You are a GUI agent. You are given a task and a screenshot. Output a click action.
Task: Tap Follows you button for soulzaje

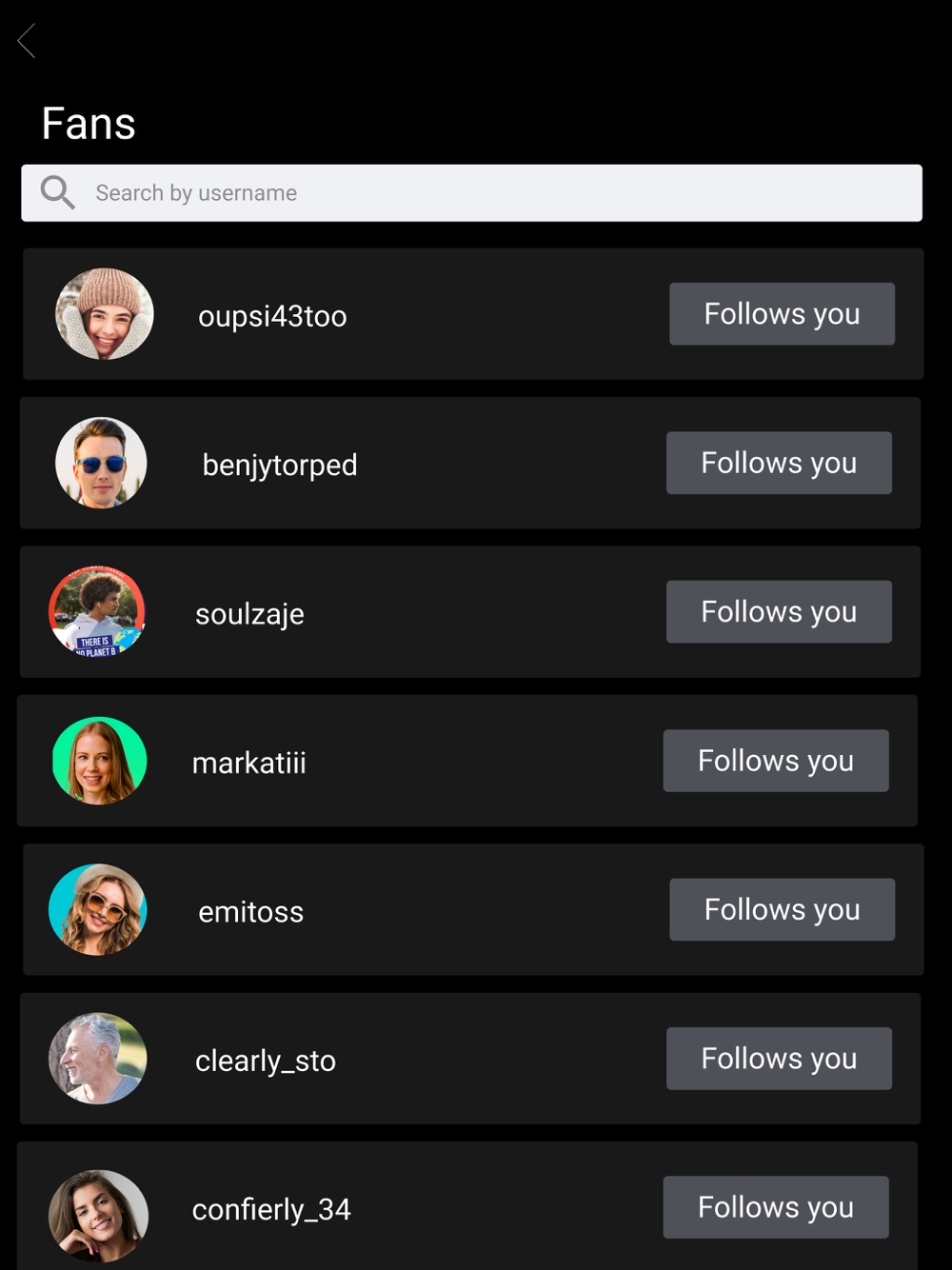pos(779,611)
